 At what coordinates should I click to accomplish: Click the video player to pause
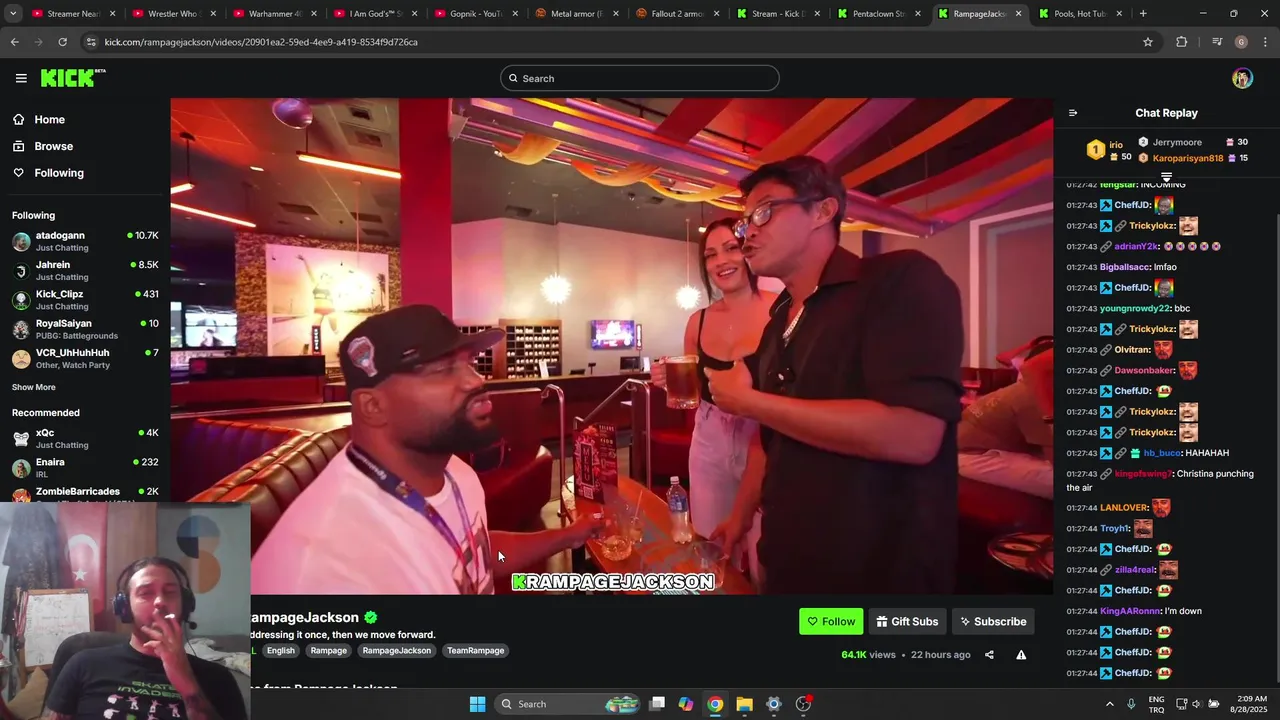click(x=612, y=346)
